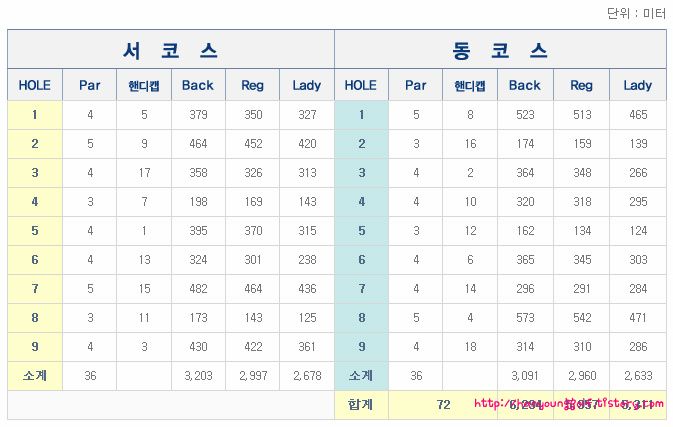Select East course hole 8 row label
The image size is (673, 427).
[x=361, y=318]
